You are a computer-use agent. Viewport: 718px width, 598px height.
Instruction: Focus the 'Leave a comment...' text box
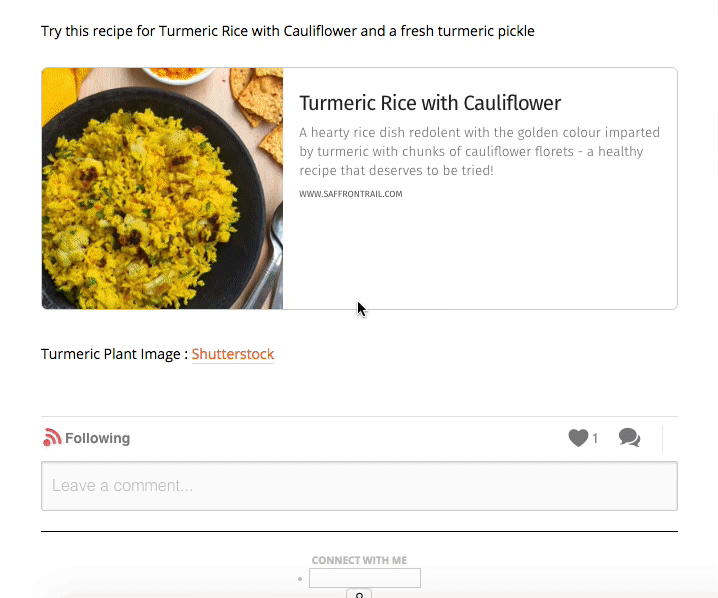(x=359, y=486)
